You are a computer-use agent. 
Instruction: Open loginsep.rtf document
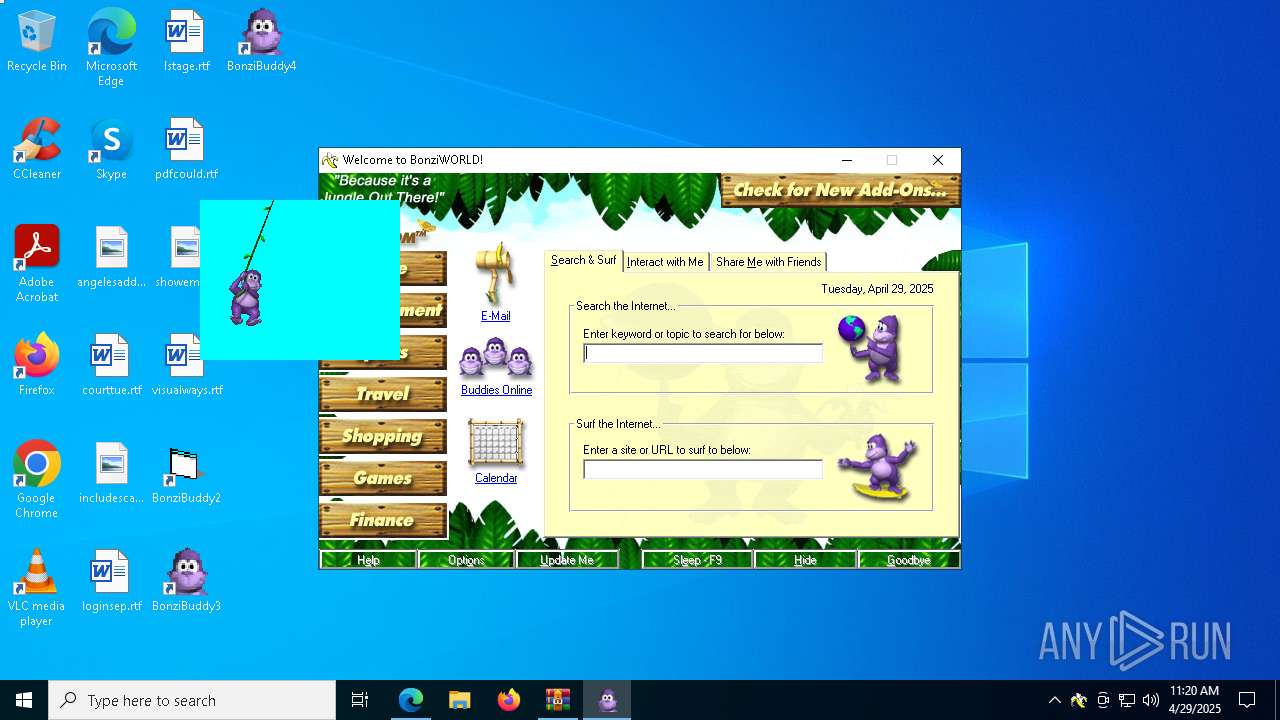111,582
